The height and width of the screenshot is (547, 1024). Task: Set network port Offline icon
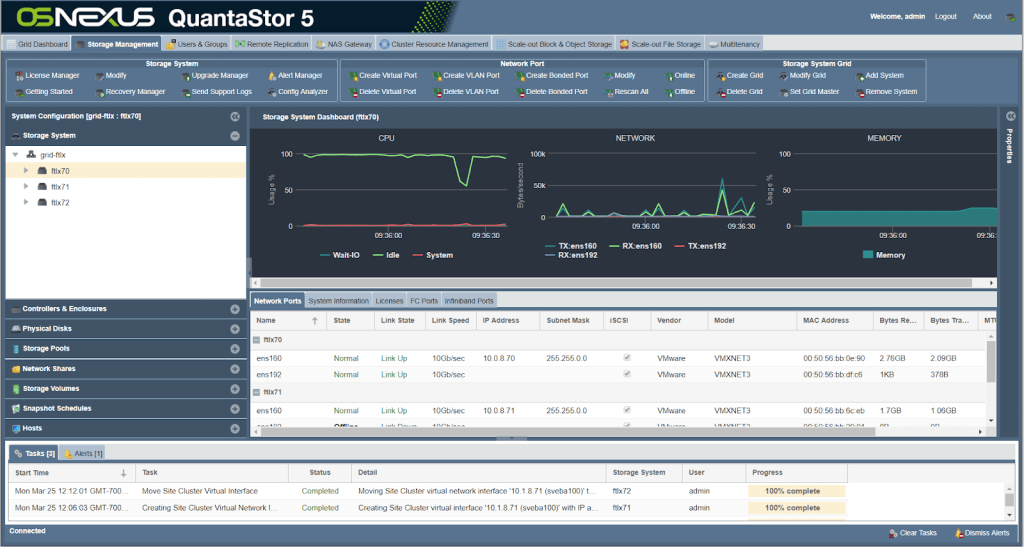click(x=668, y=92)
